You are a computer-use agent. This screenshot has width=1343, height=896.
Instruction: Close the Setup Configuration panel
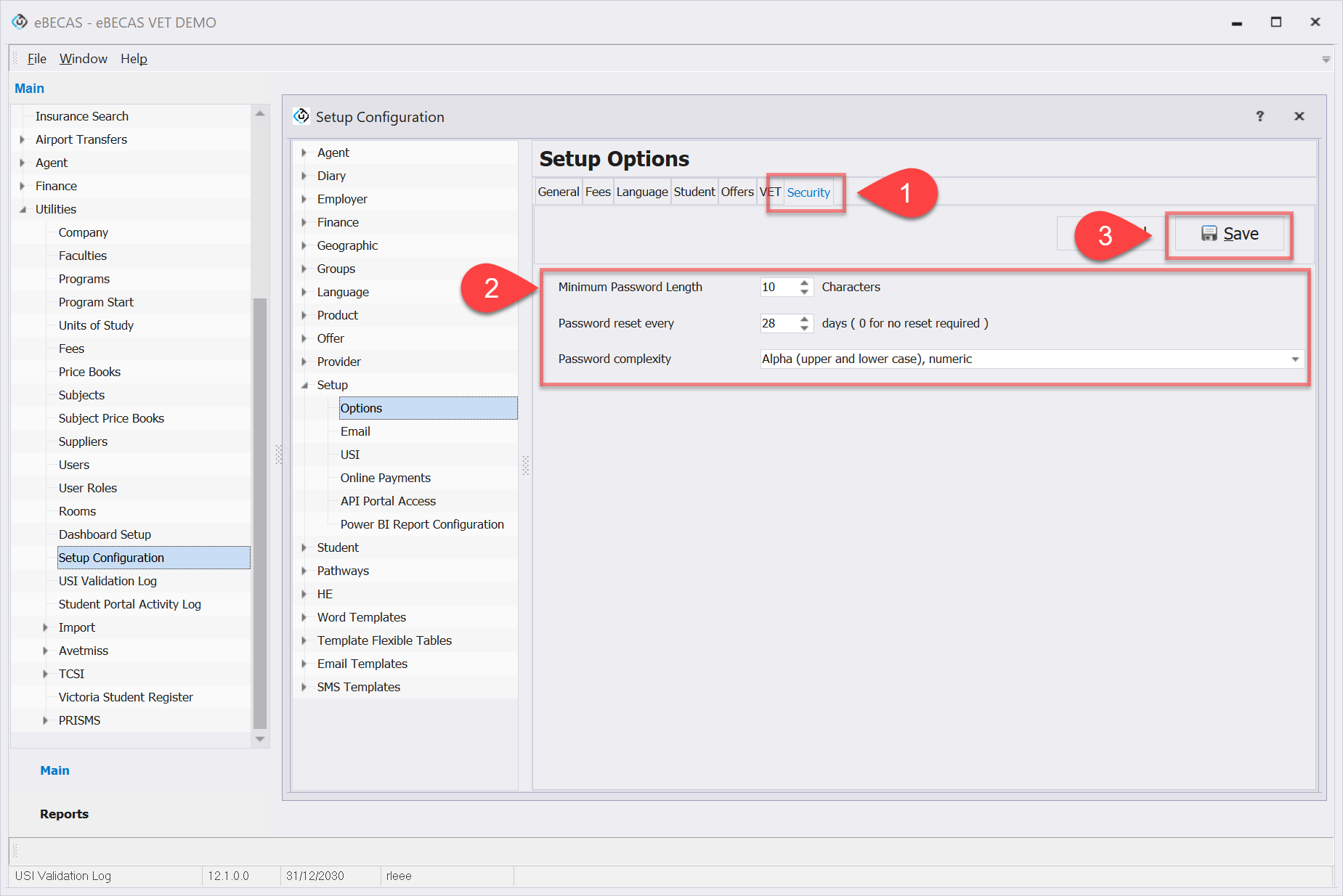[1299, 116]
